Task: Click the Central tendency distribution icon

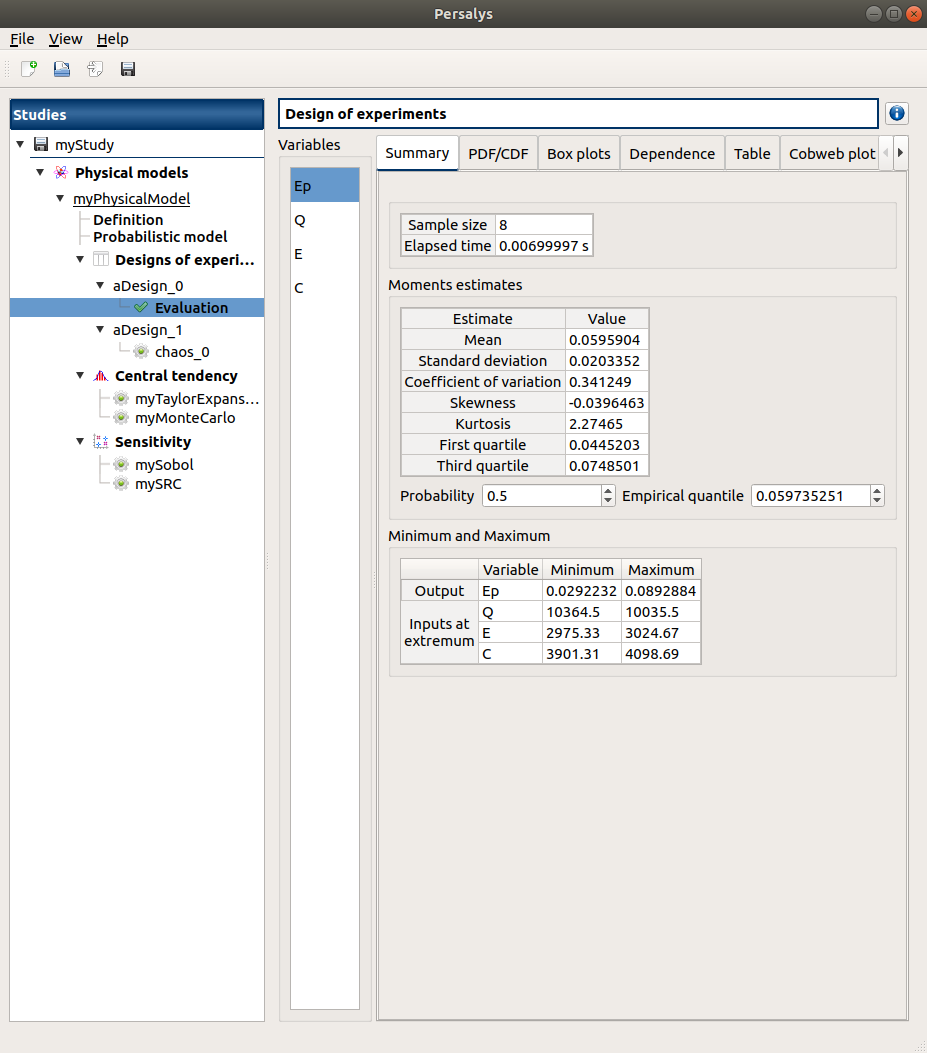Action: tap(100, 376)
